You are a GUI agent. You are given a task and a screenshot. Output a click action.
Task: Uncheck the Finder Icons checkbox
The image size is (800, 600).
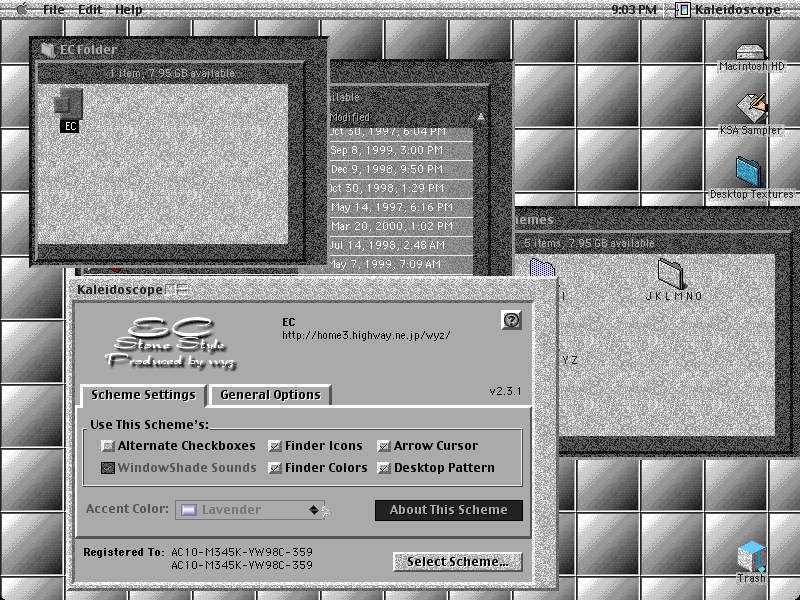point(275,446)
